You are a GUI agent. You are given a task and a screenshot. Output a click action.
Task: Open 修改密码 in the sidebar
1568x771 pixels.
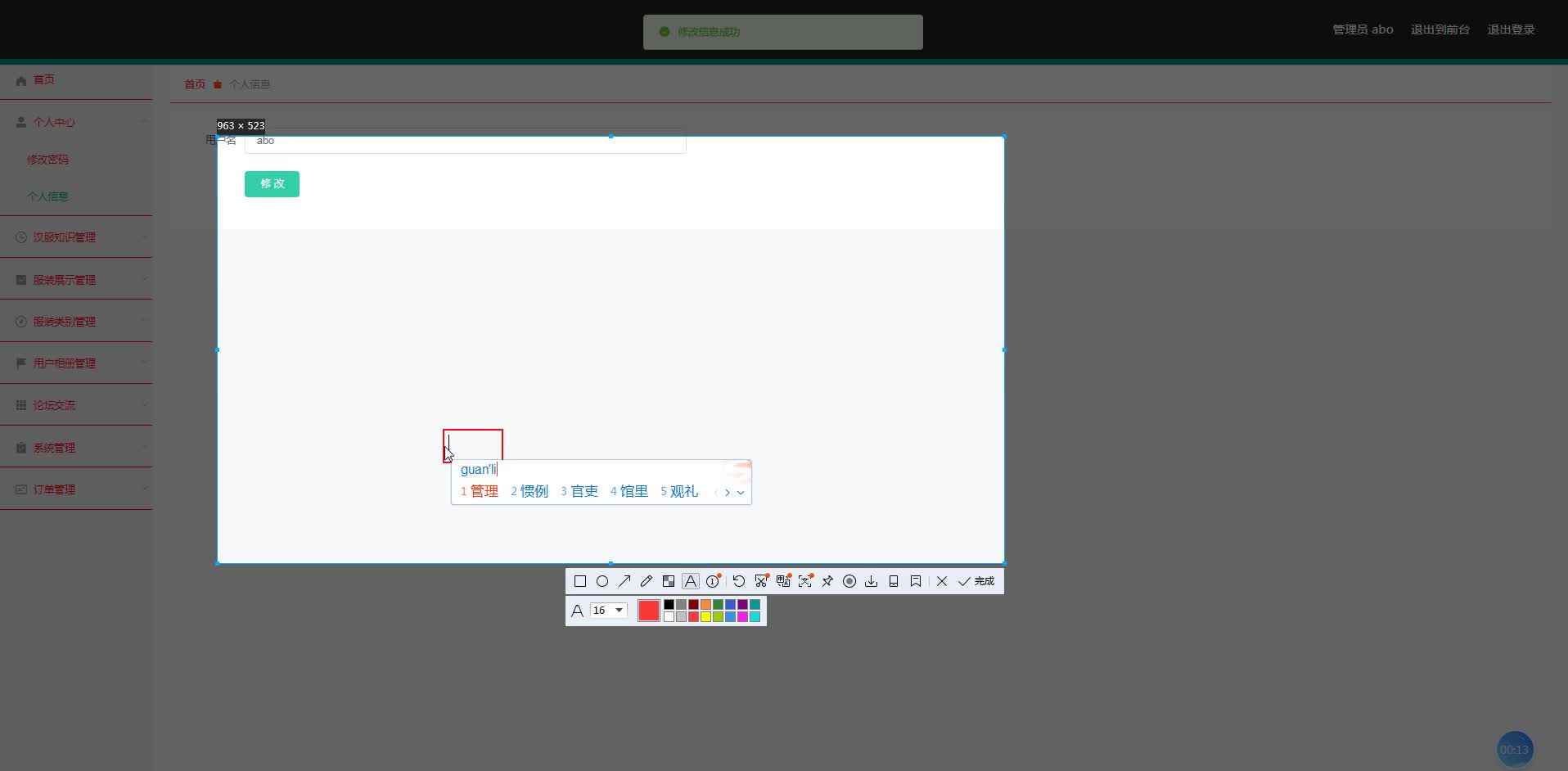pos(47,160)
